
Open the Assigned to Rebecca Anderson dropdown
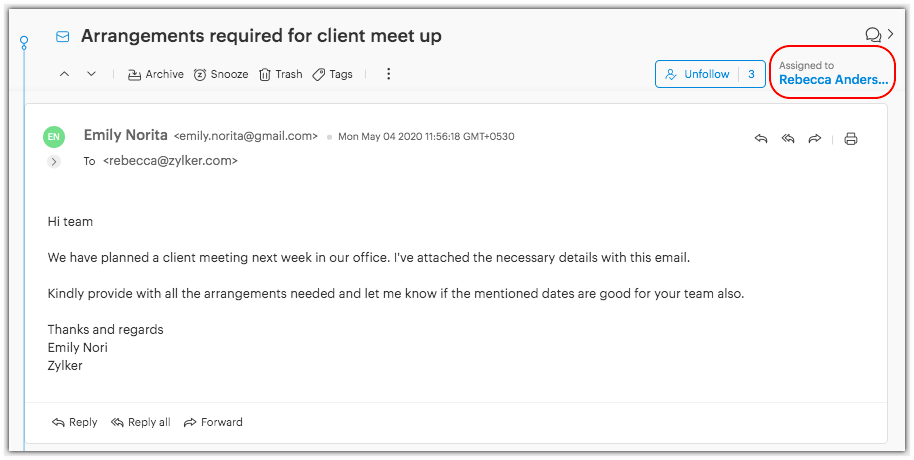tap(832, 73)
